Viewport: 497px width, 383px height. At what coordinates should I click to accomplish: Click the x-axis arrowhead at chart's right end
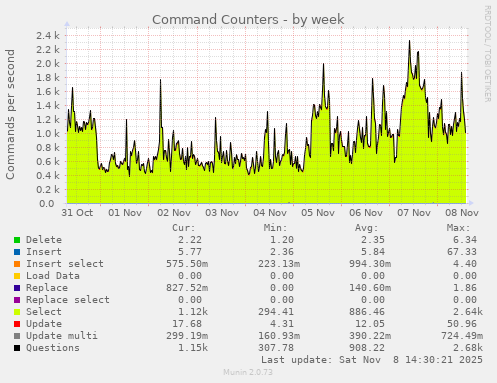tap(470, 203)
